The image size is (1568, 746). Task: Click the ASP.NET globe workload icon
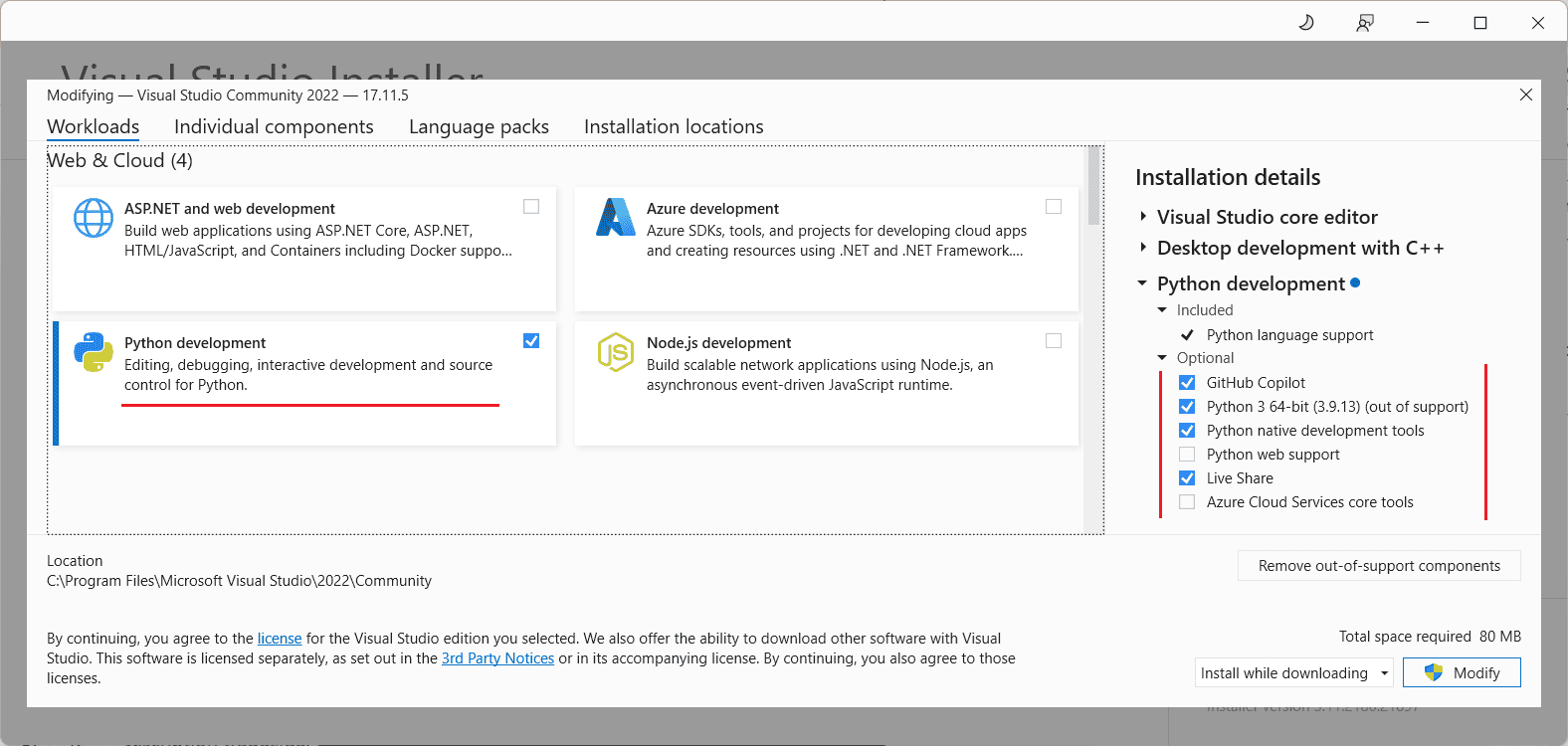tap(94, 218)
